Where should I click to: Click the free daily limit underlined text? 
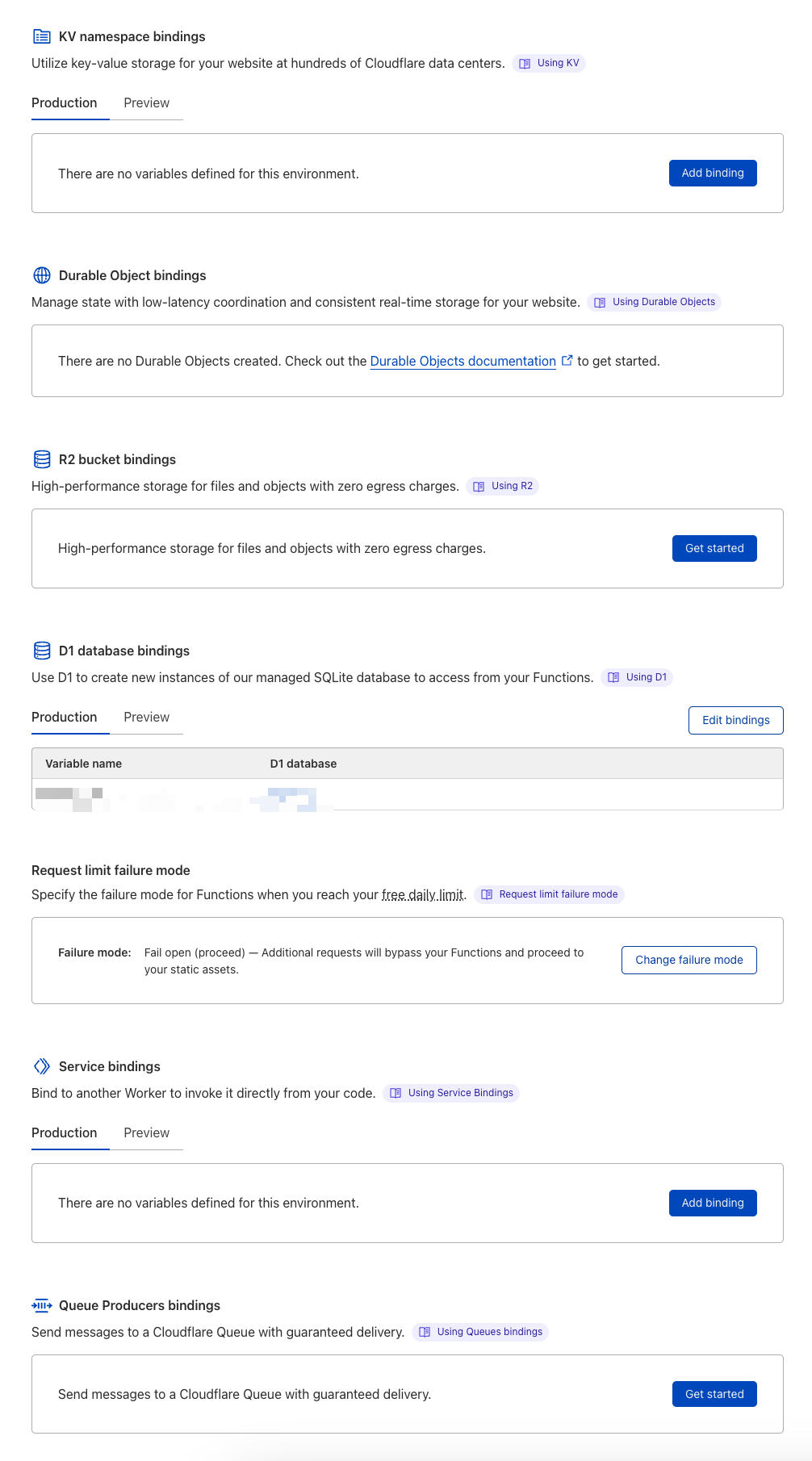tap(423, 894)
